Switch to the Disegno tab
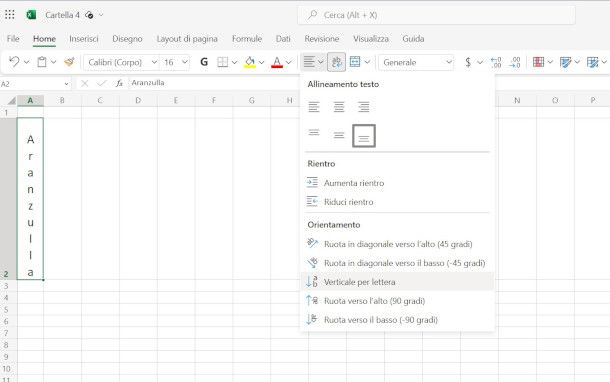The image size is (610, 382). 127,39
